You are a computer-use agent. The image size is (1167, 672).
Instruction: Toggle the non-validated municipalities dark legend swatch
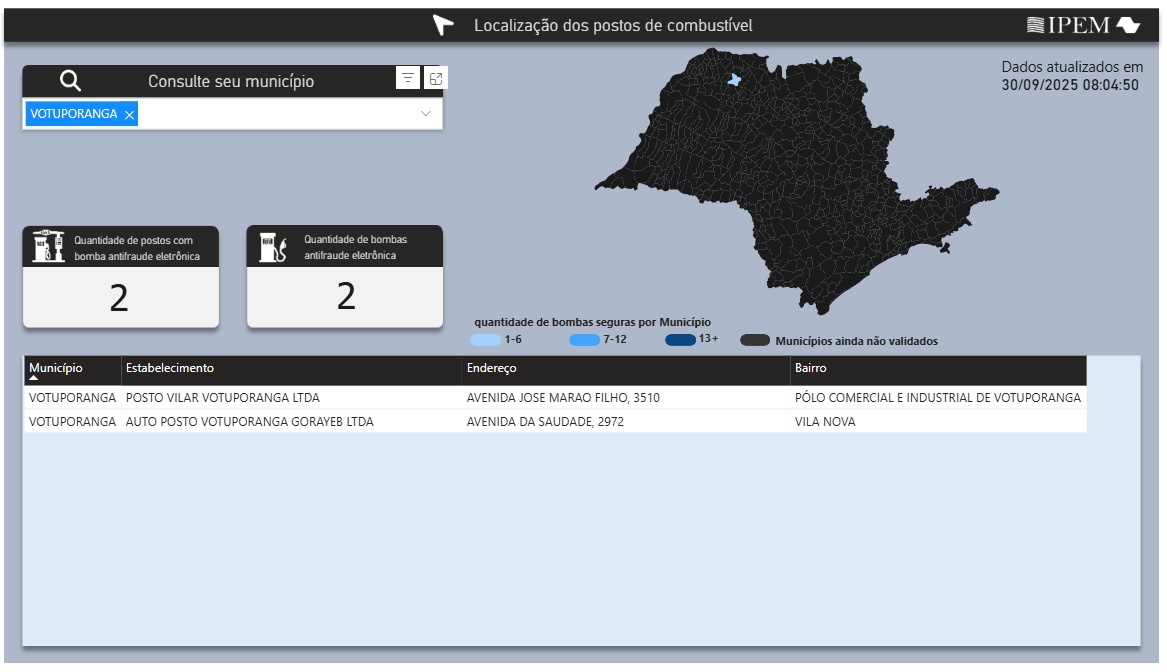755,341
